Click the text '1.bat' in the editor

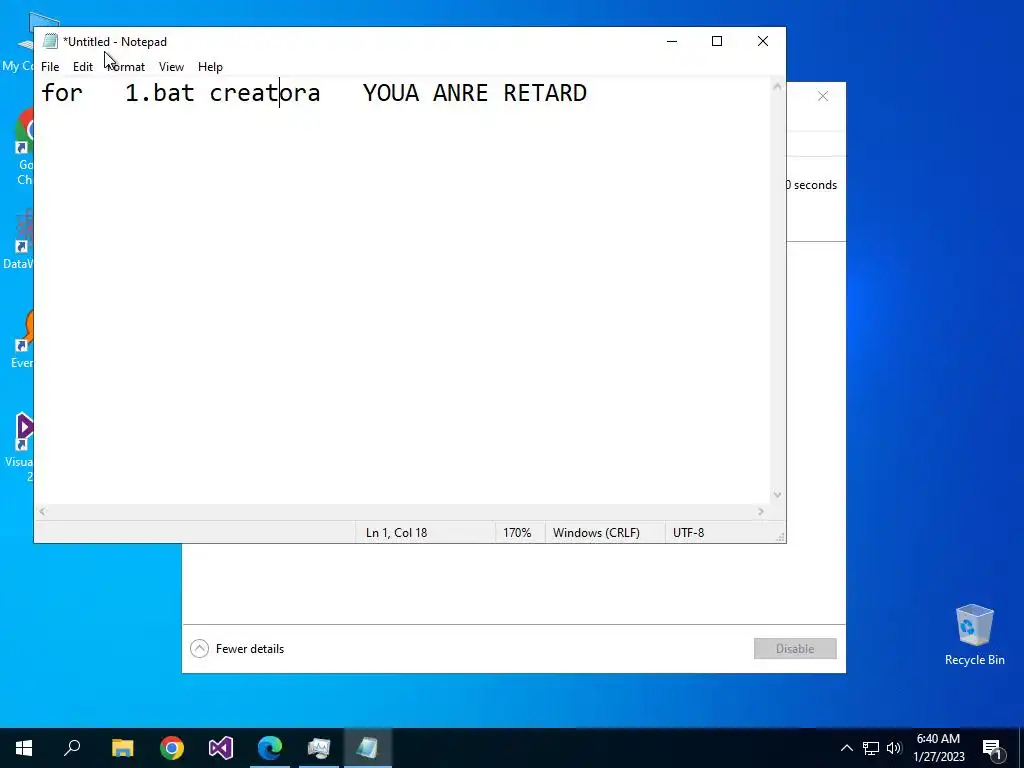click(159, 93)
